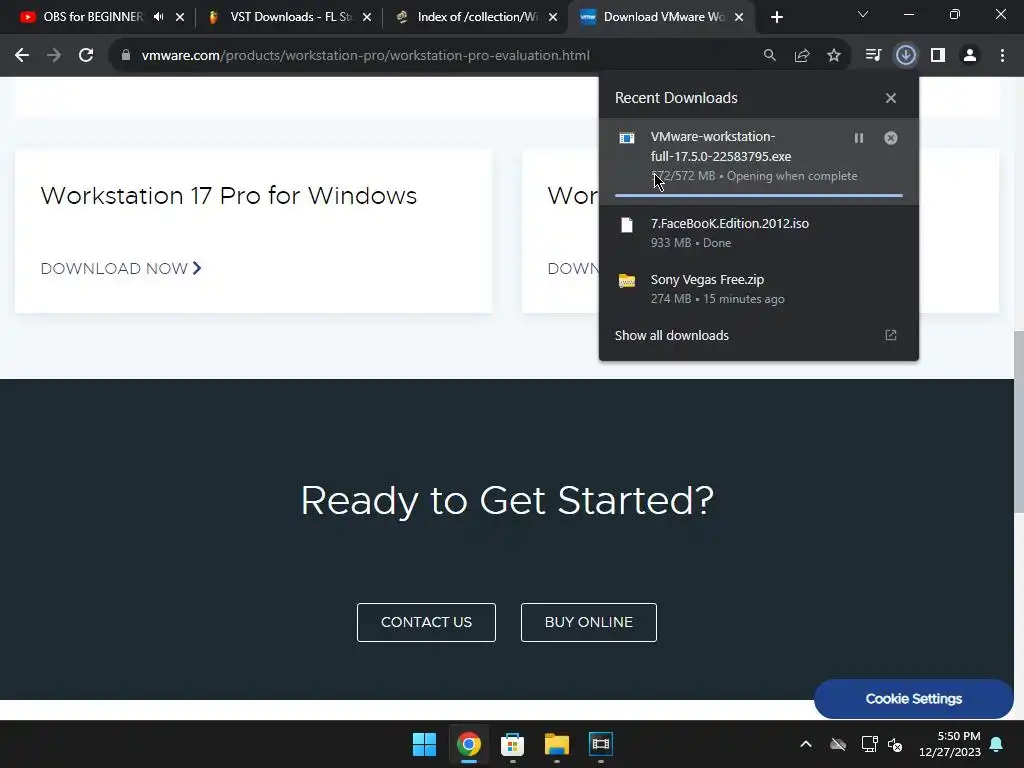
Task: Close the Recent Downloads popup
Action: (x=891, y=98)
